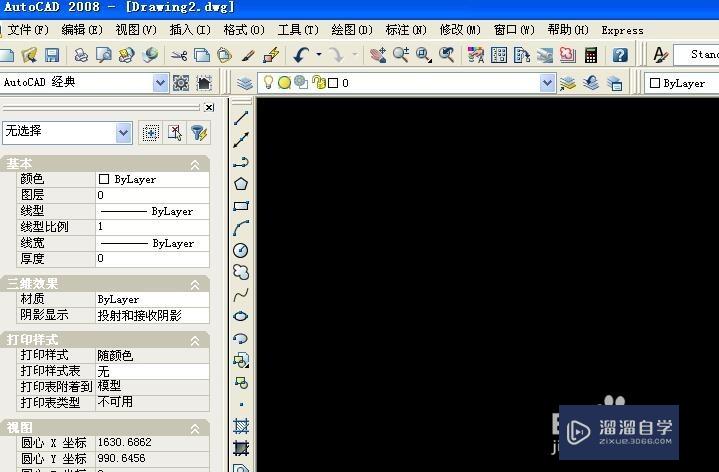Collapse the 三维效果 properties section
Viewport: 719px width, 472px height.
click(x=195, y=285)
